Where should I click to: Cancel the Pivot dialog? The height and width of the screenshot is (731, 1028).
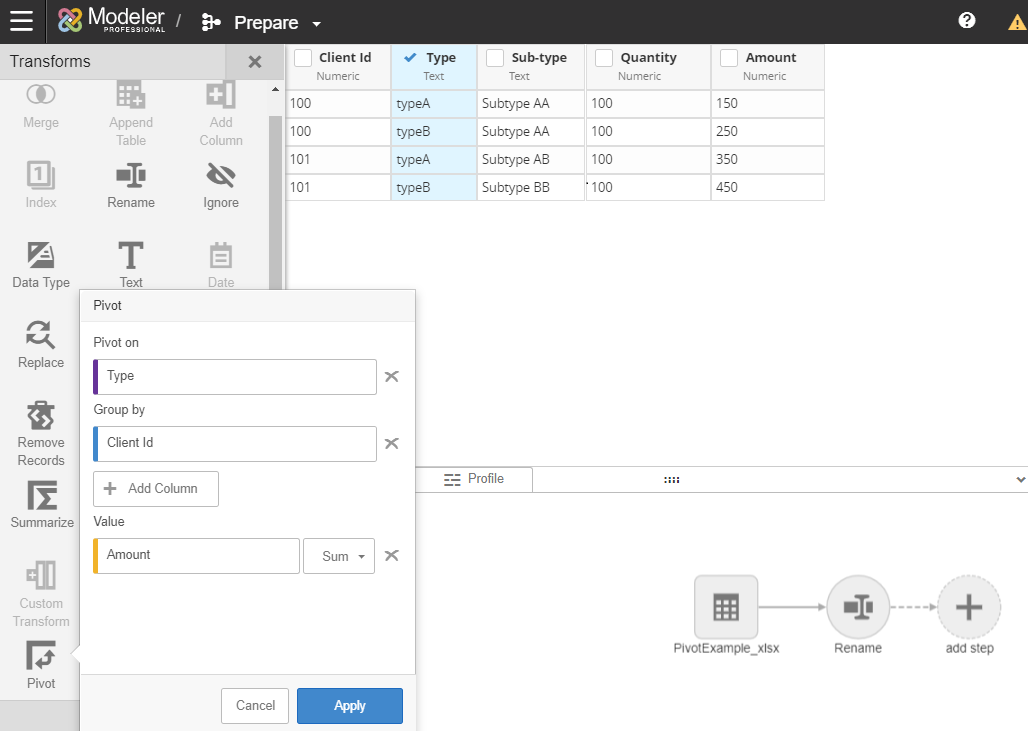coord(255,705)
